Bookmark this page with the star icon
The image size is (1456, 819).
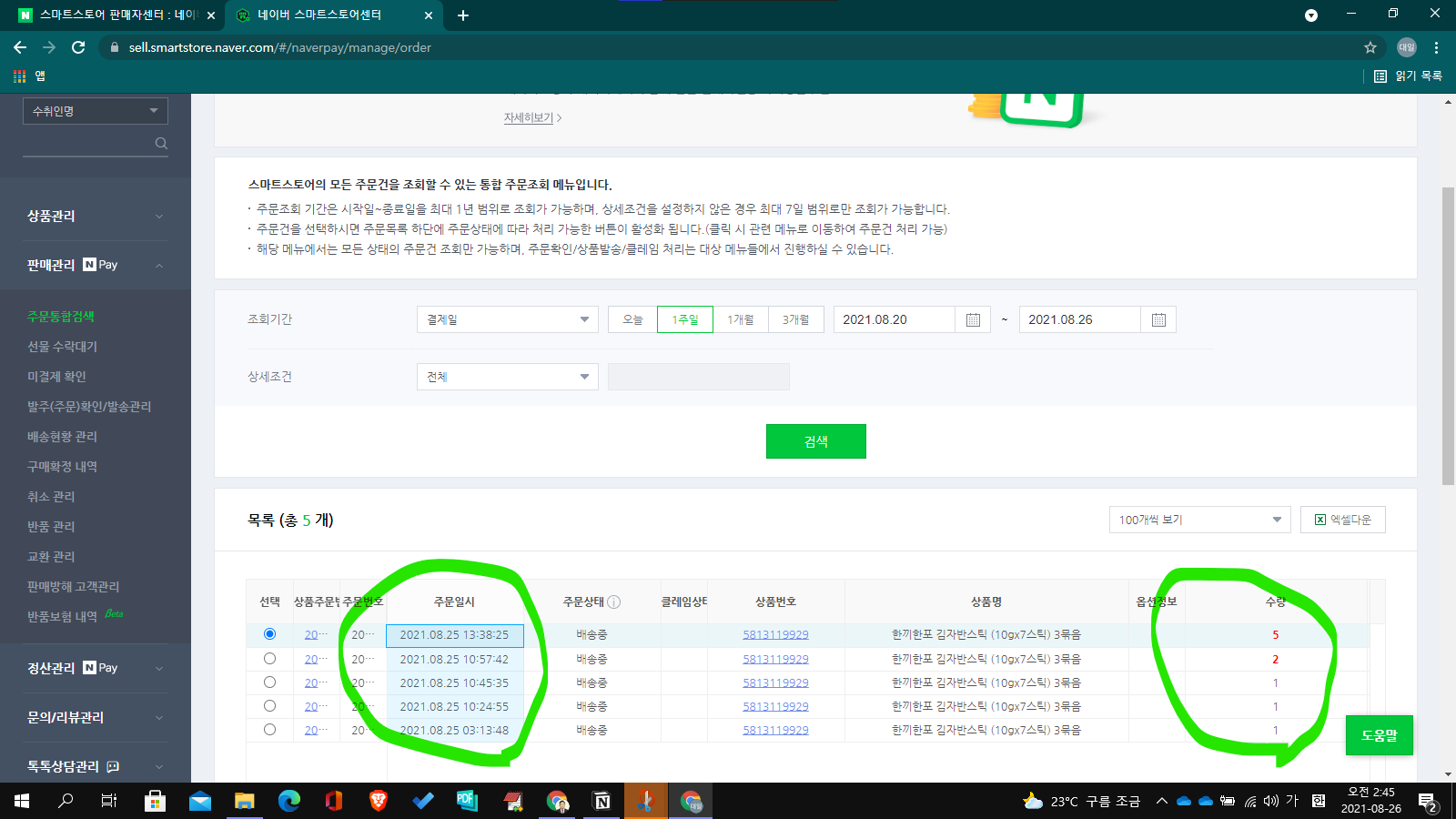(x=1370, y=47)
